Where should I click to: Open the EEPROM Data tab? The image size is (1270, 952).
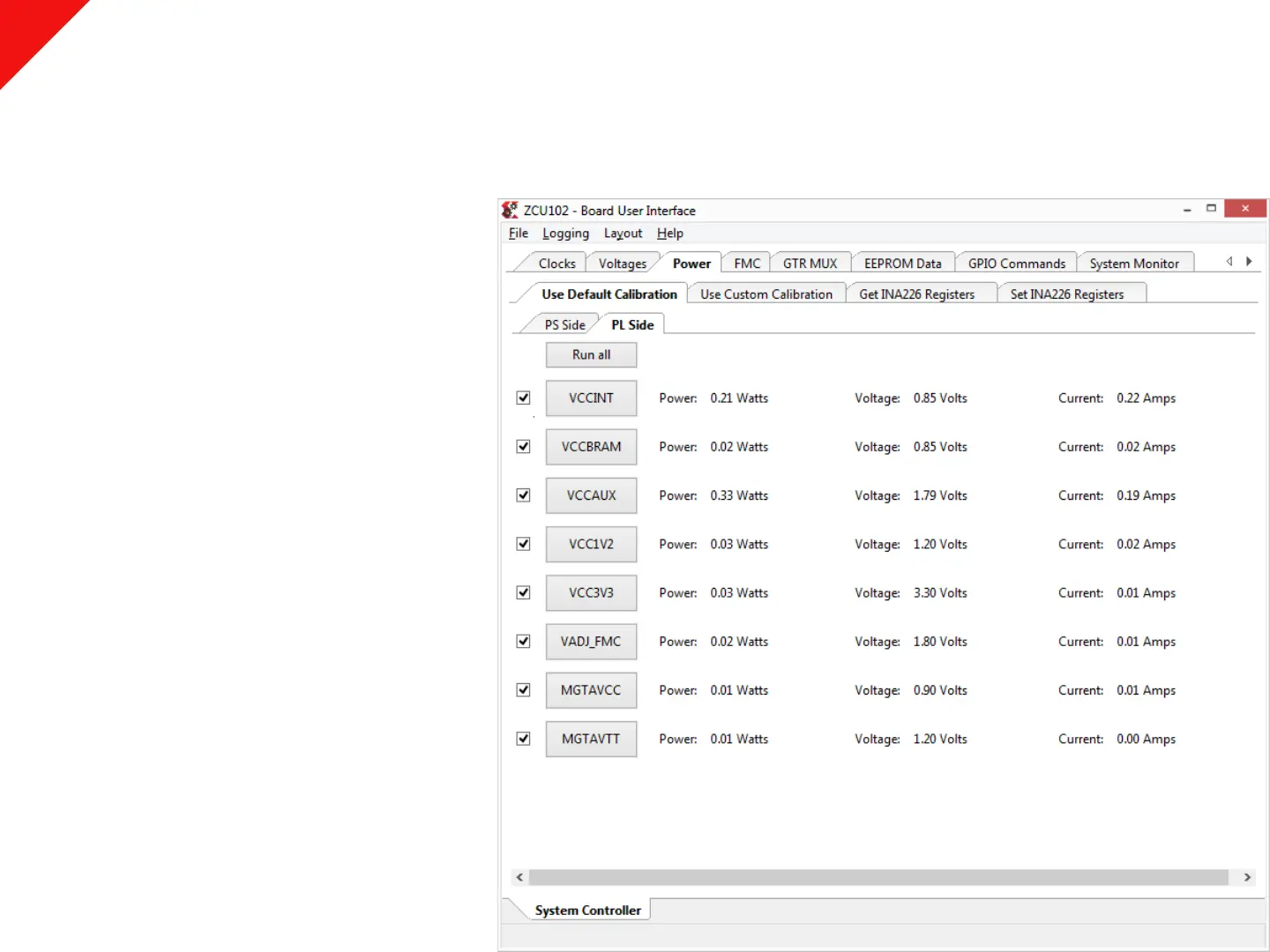point(903,264)
